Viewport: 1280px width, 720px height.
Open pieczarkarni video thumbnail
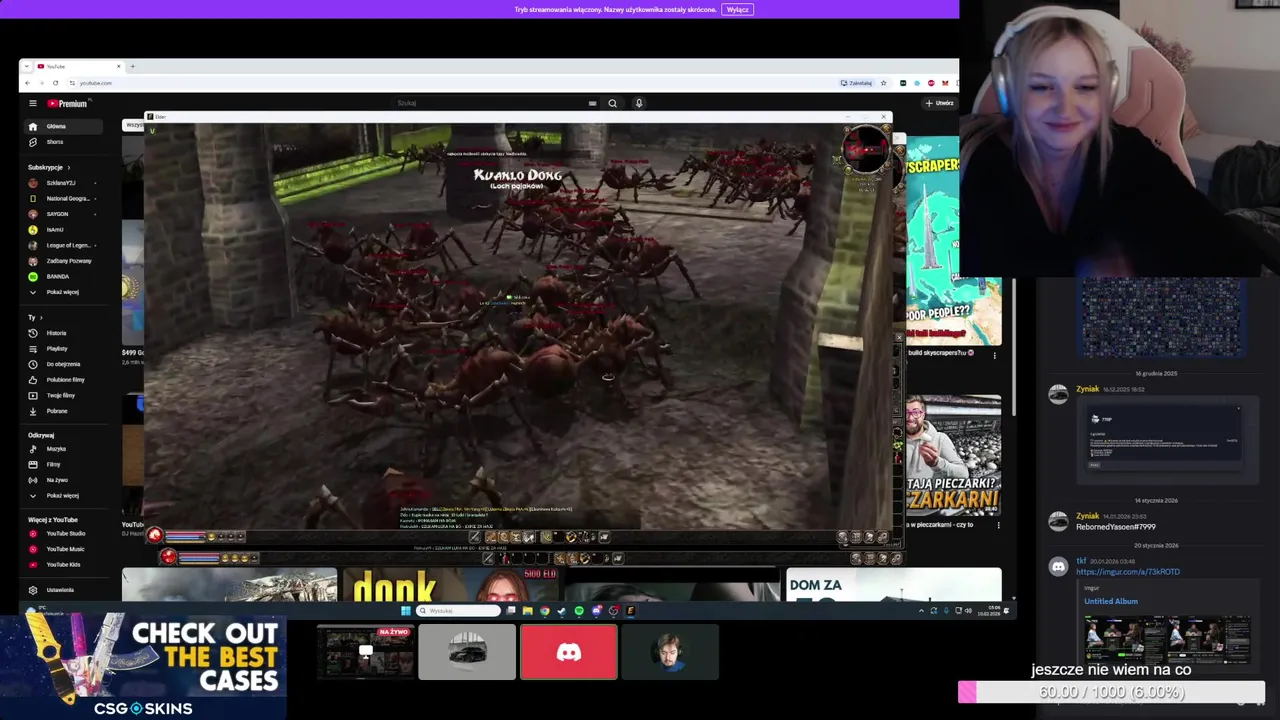(x=953, y=455)
